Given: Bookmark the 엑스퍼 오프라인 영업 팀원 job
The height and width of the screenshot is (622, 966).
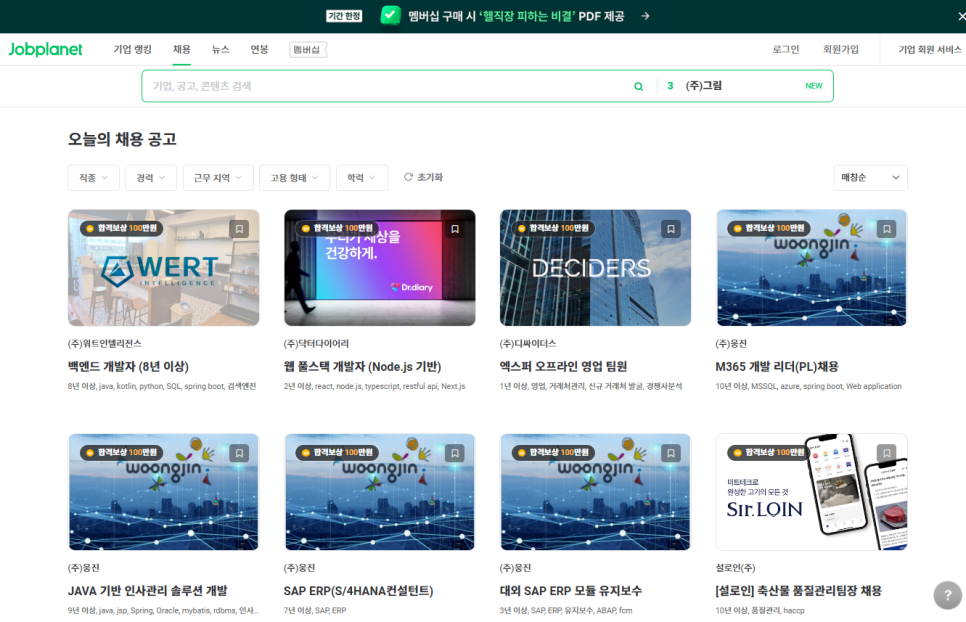Looking at the screenshot, I should (671, 229).
